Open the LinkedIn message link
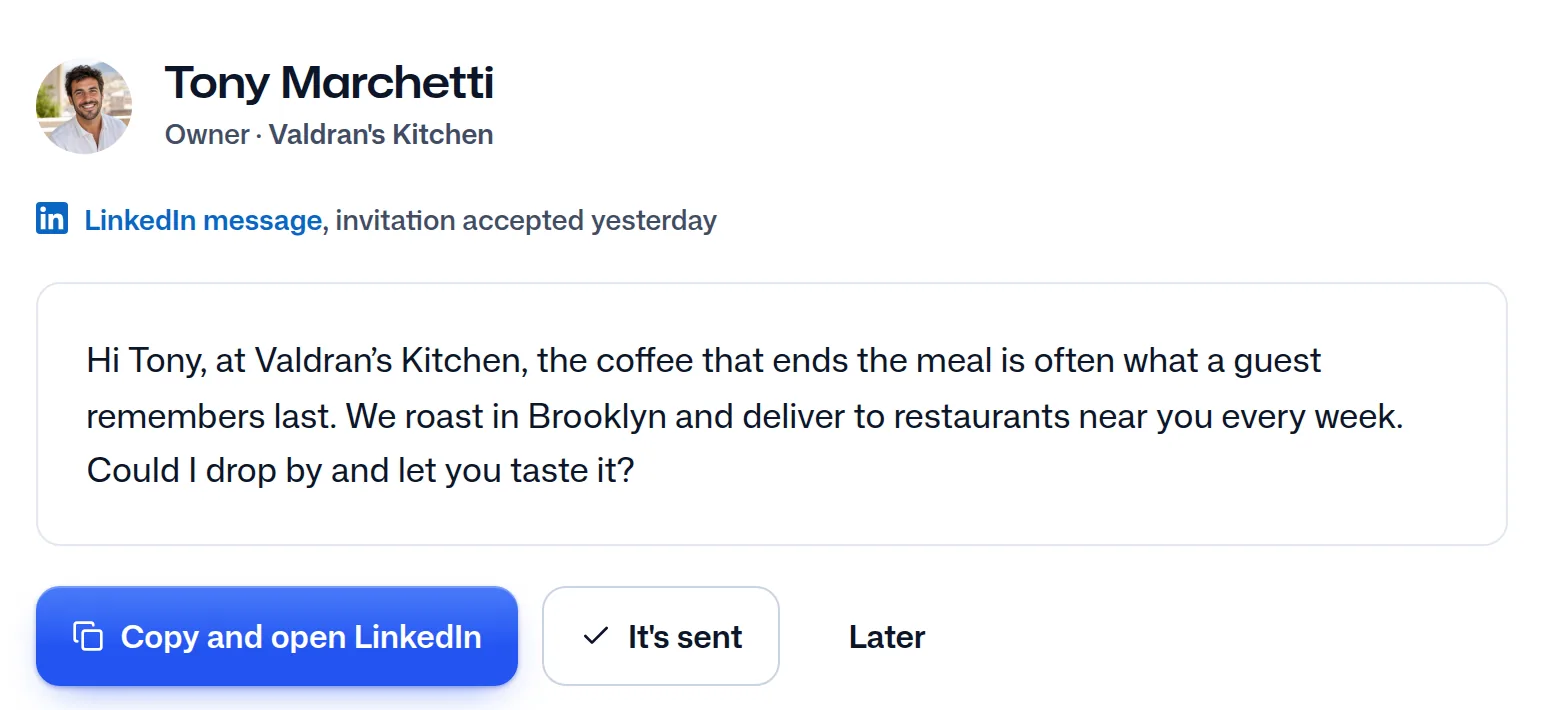Viewport: 1550px width, 710px height. tap(203, 220)
